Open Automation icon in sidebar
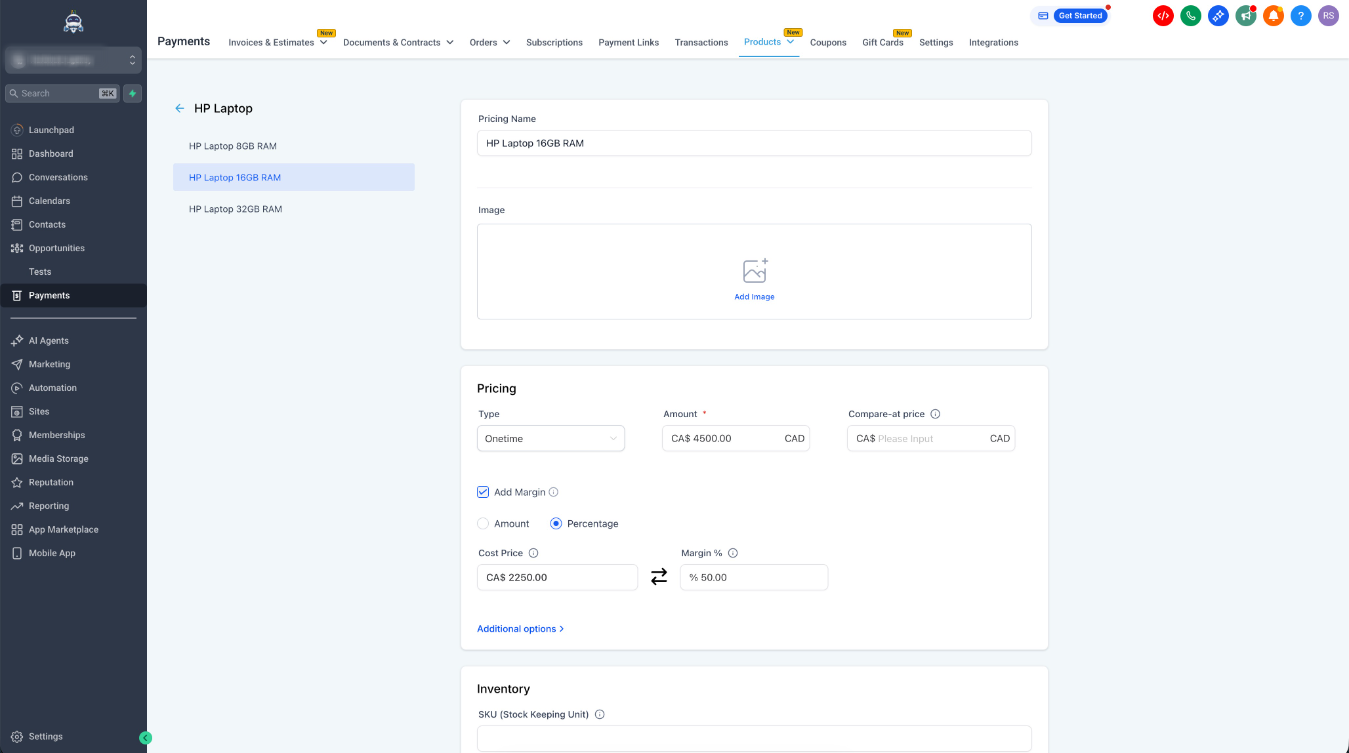 tap(17, 388)
